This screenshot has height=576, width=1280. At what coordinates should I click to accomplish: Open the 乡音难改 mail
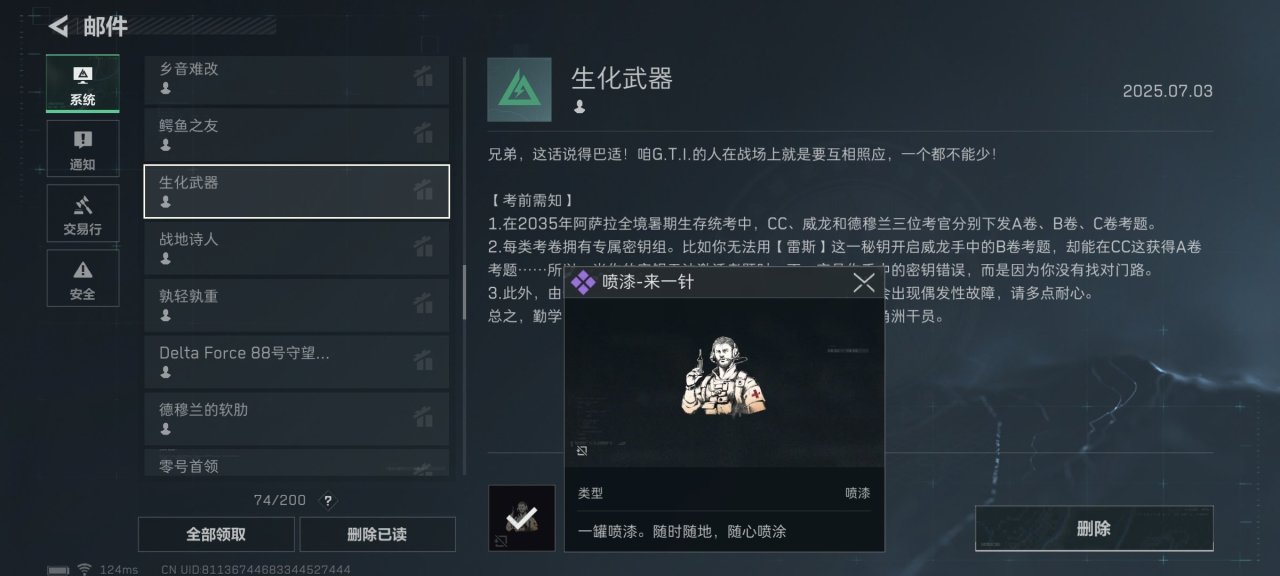click(297, 78)
